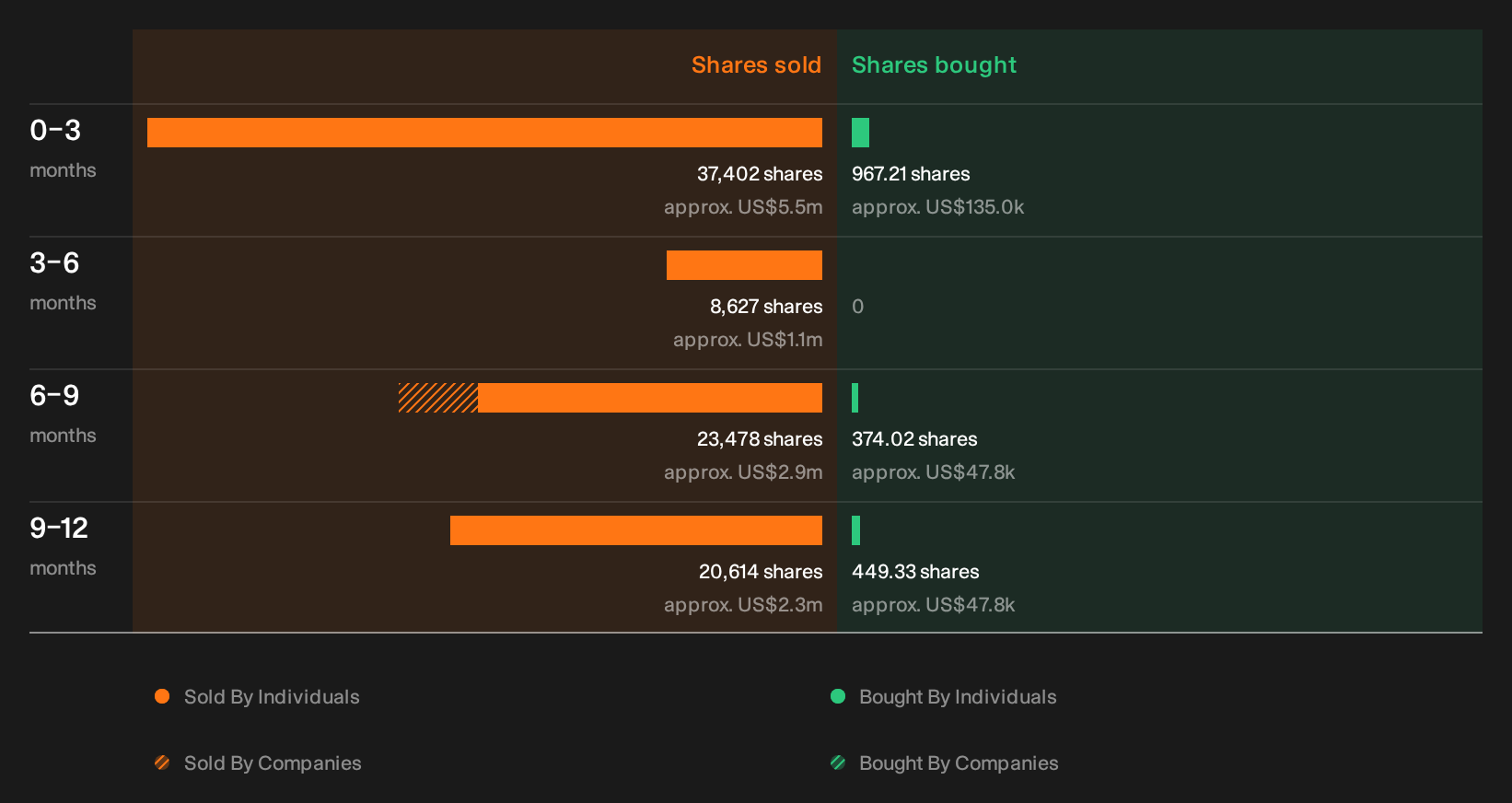Click the "374.02 shares" bought value
Screen dimensions: 1512x803
tap(914, 439)
